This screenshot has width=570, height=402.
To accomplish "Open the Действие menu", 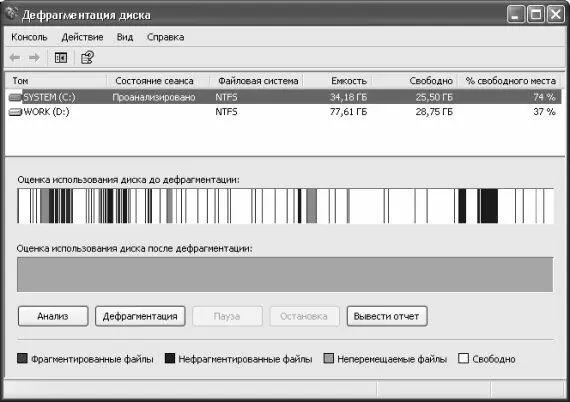I will 82,37.
